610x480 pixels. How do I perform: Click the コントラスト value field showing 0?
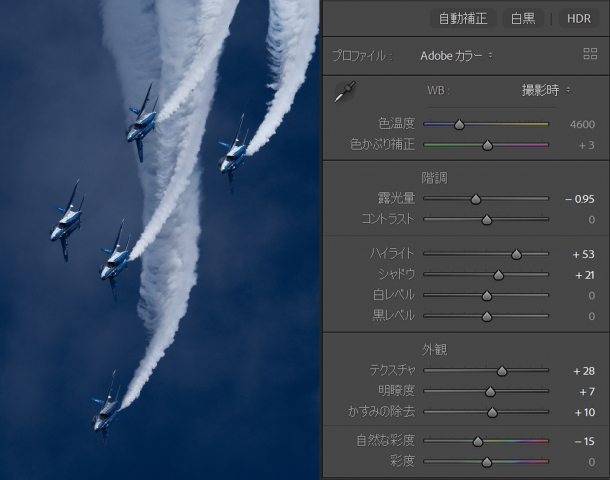[x=591, y=219]
